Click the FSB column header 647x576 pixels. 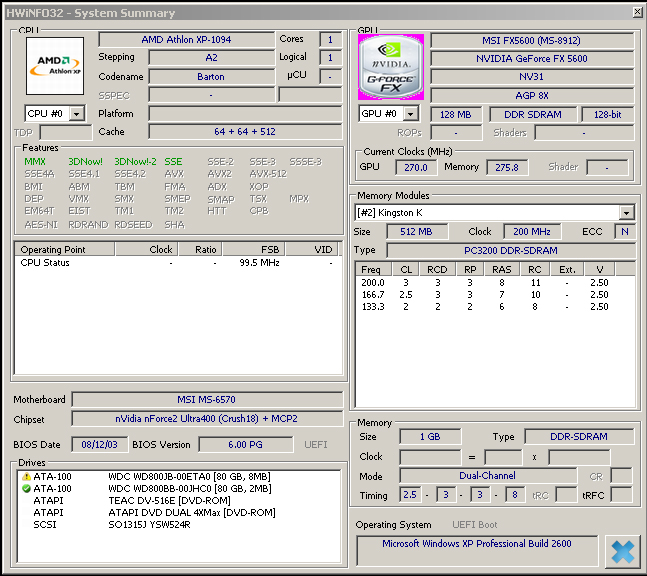[x=254, y=249]
